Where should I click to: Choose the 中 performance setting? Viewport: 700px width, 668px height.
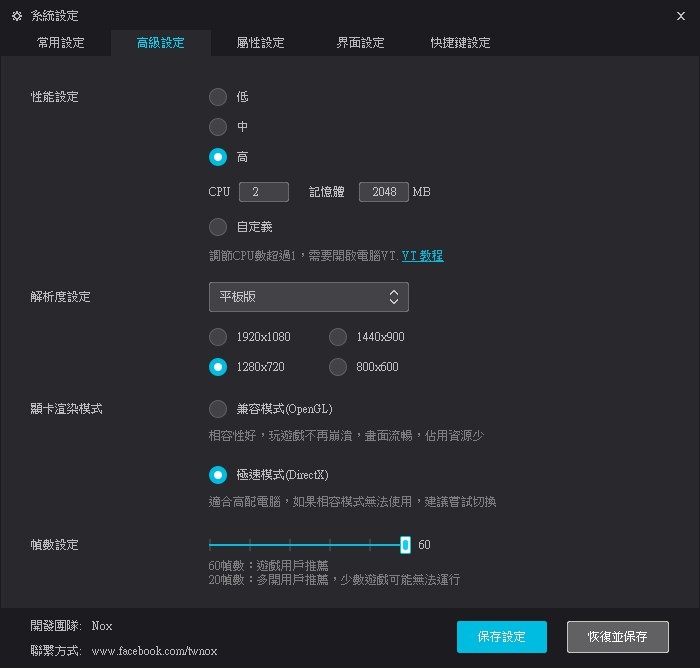tap(218, 127)
